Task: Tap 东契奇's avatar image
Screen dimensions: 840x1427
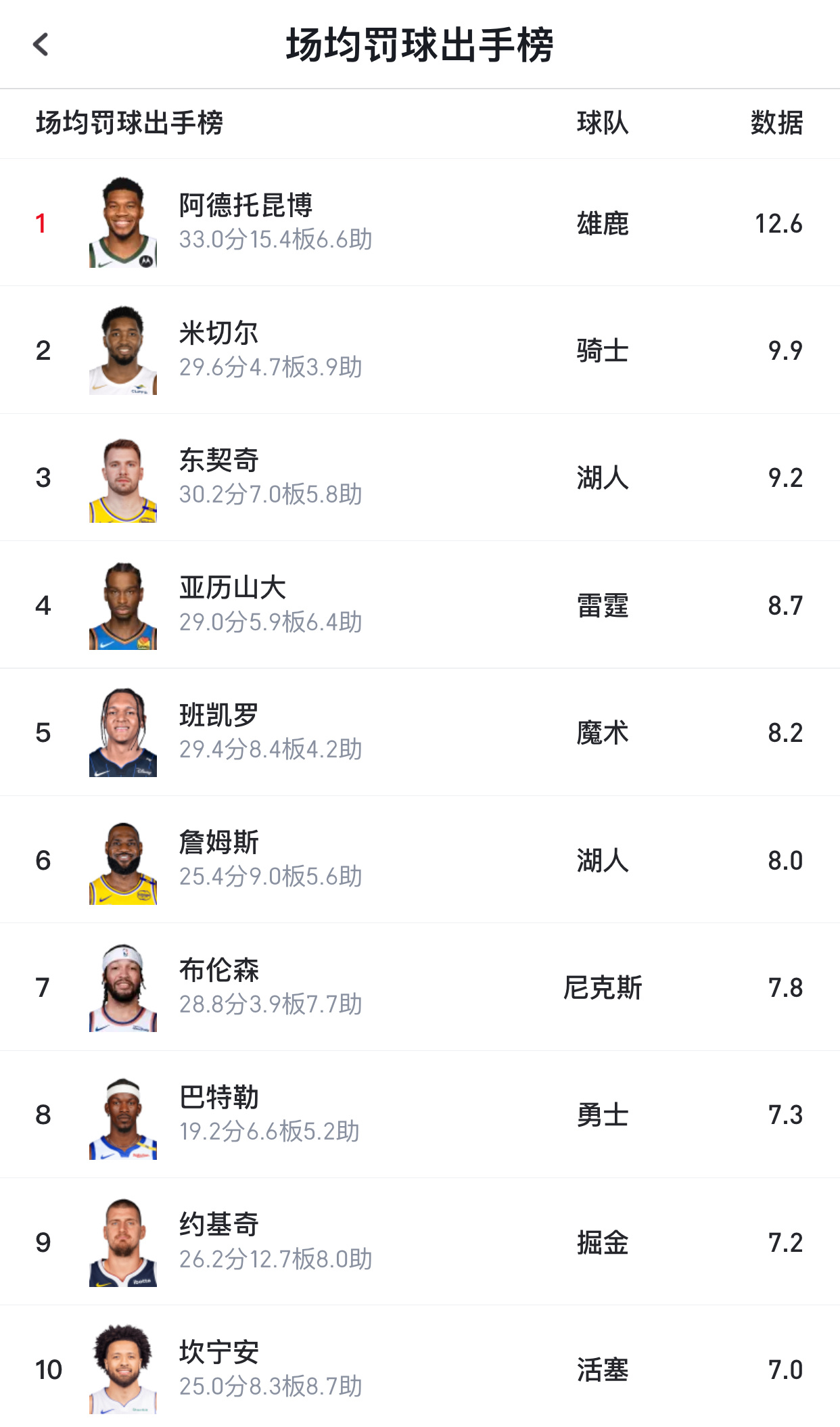Action: pyautogui.click(x=123, y=477)
